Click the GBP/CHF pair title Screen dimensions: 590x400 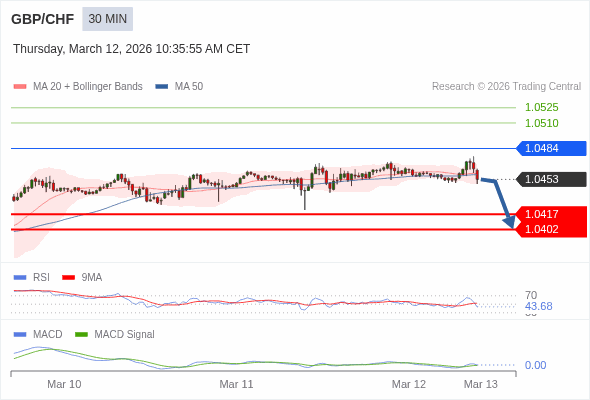tap(43, 19)
